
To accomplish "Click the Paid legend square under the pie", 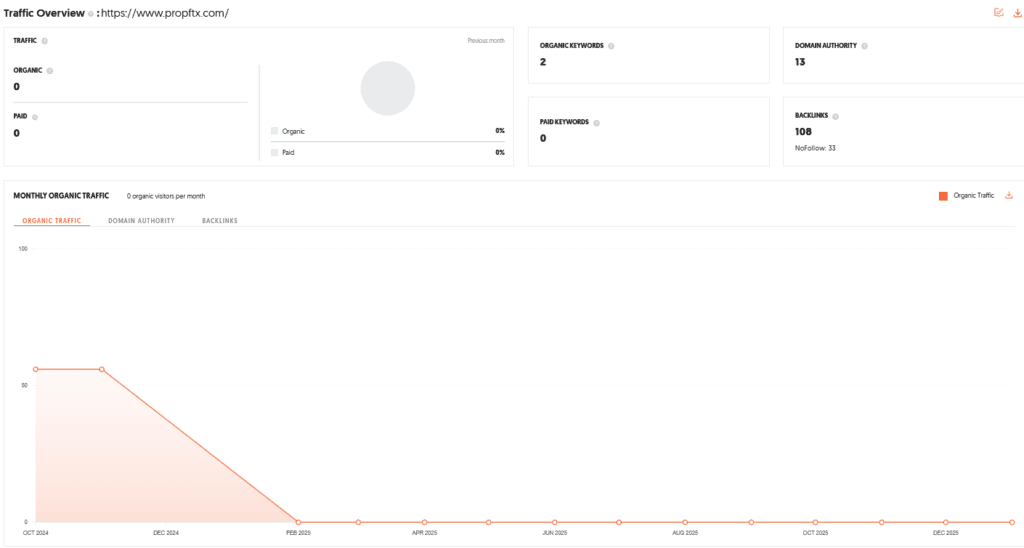I will (274, 152).
